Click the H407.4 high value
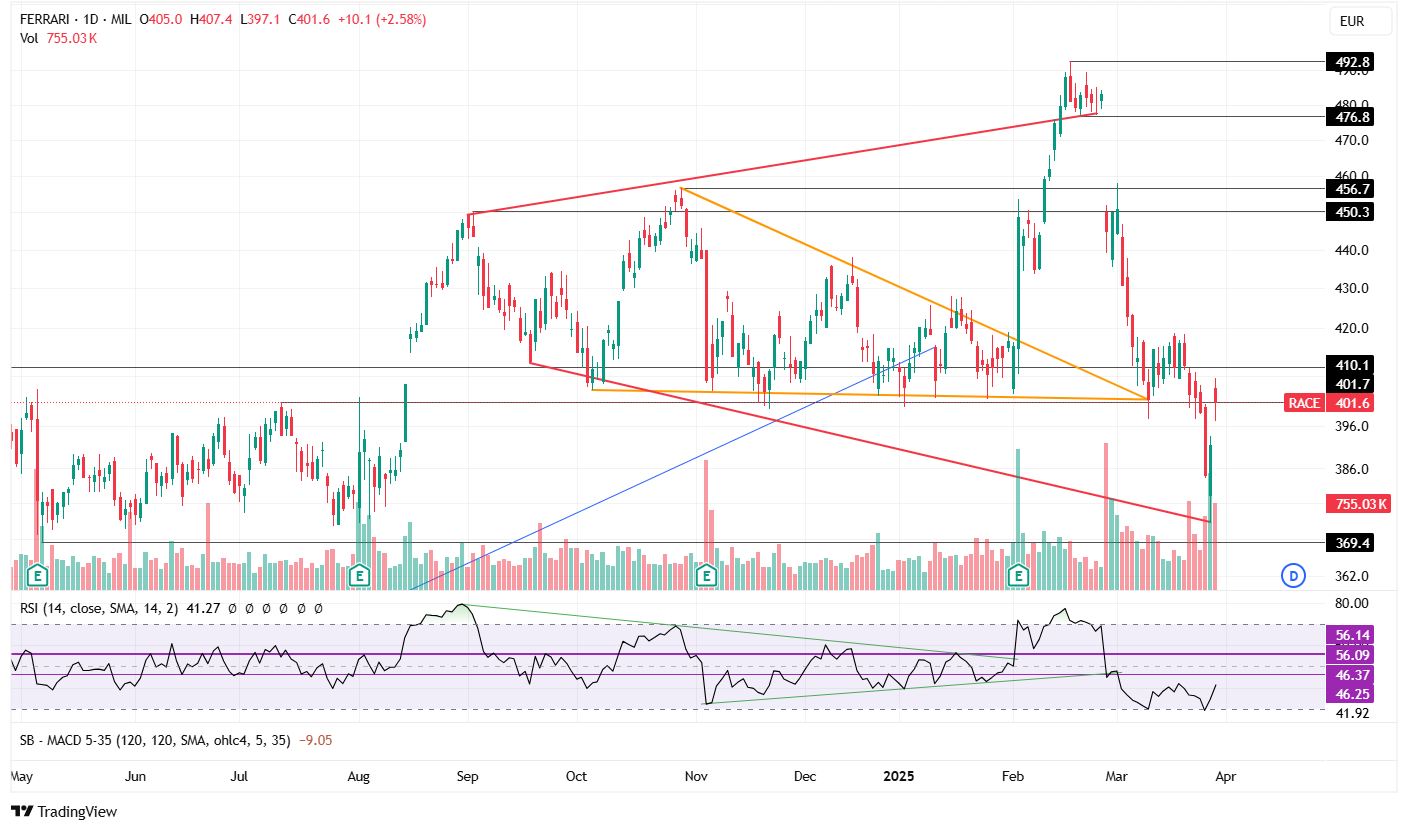This screenshot has width=1408, height=830. click(x=210, y=19)
